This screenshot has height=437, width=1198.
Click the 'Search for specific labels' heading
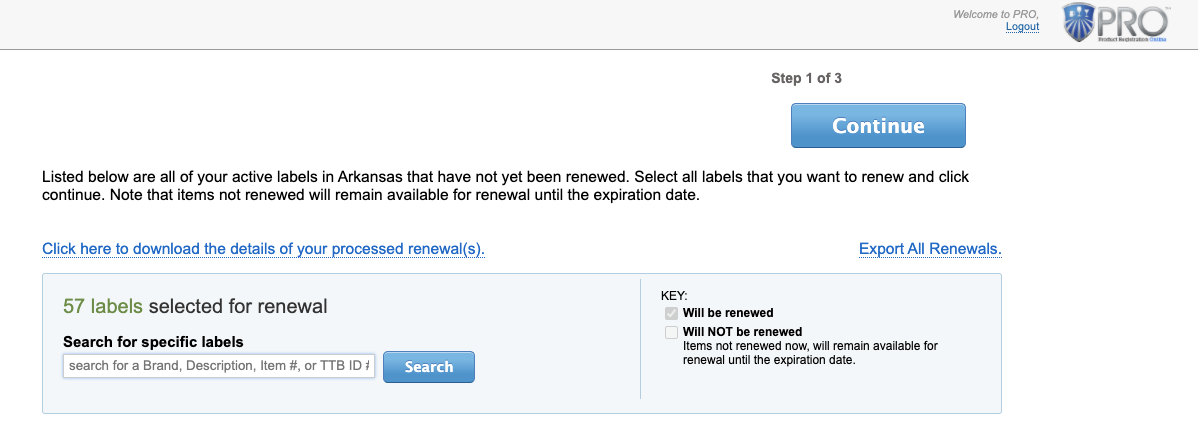point(153,342)
